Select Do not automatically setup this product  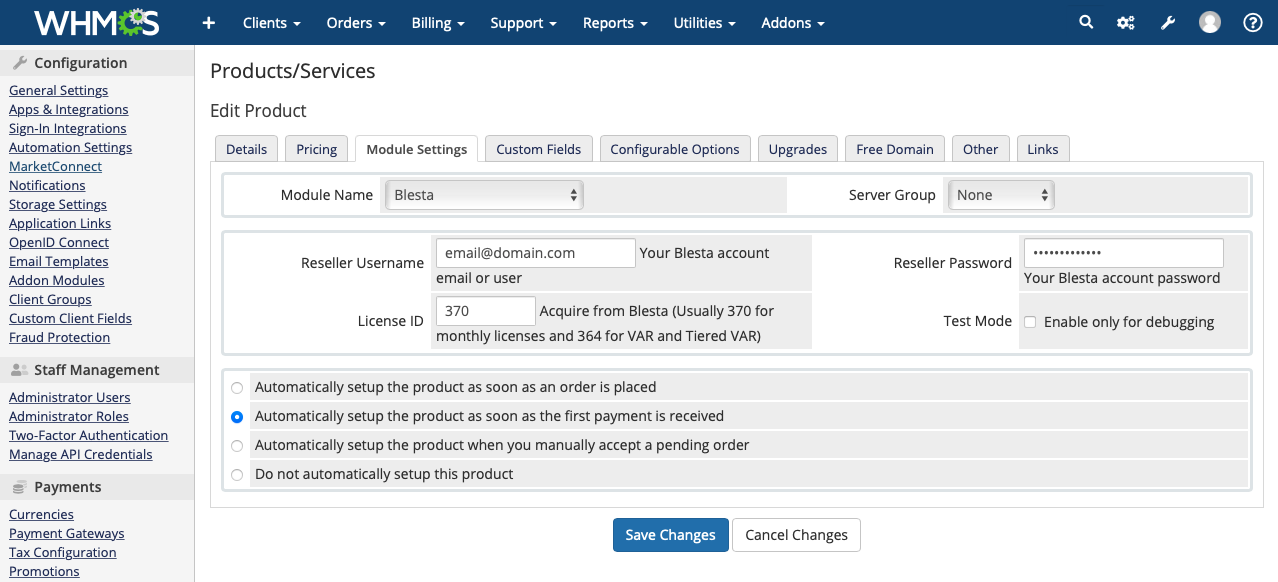[x=237, y=474]
